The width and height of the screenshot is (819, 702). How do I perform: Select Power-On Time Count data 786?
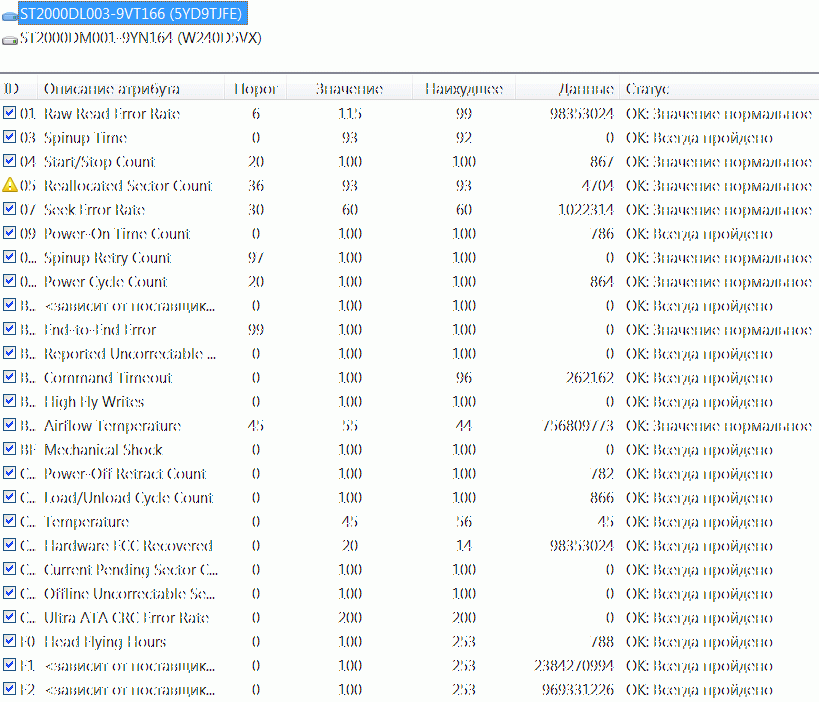(602, 233)
